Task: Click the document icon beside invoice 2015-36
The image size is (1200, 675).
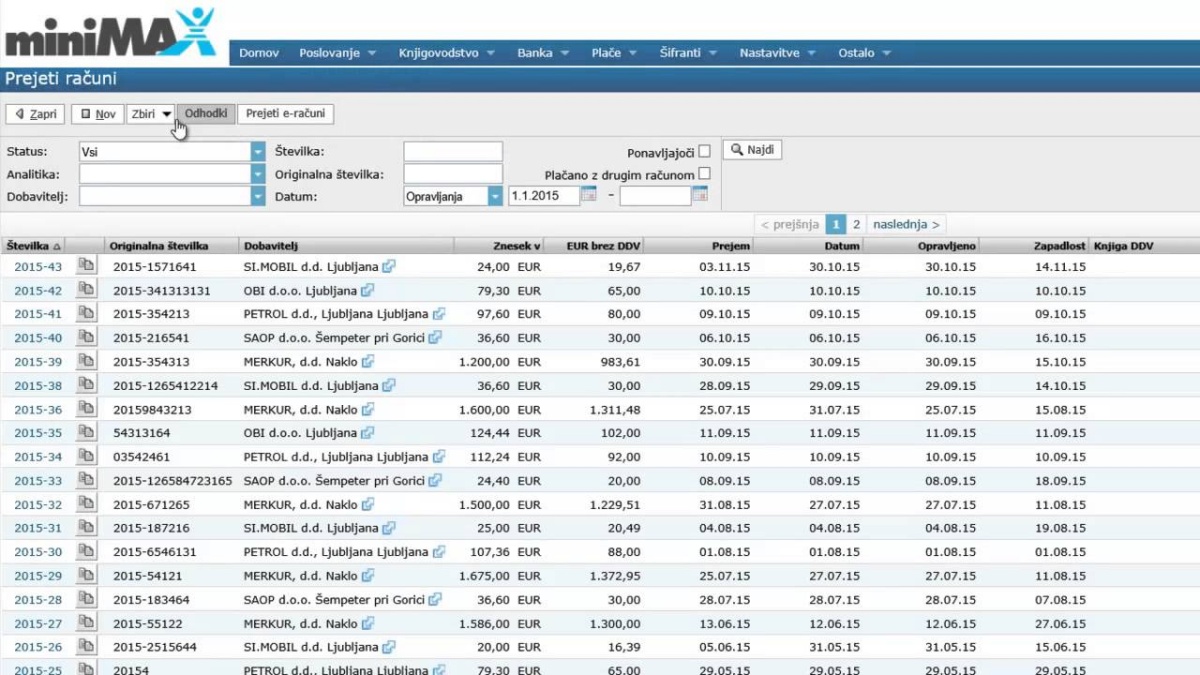Action: (x=87, y=409)
